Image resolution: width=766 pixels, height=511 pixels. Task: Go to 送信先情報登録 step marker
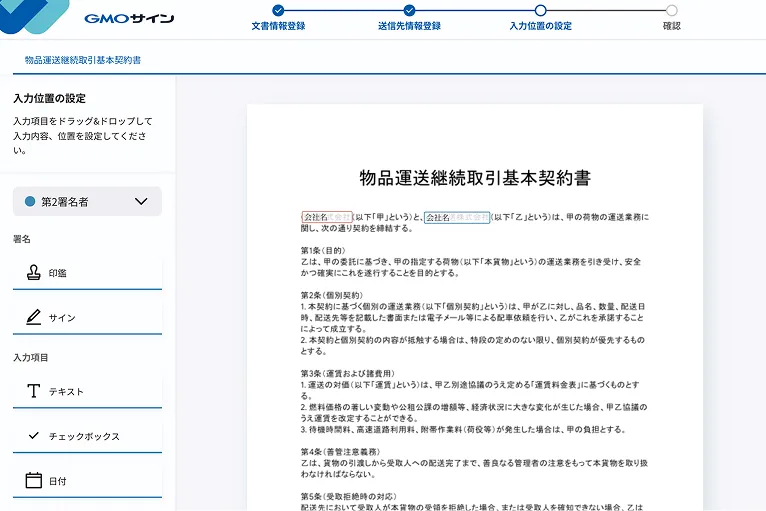click(x=409, y=10)
